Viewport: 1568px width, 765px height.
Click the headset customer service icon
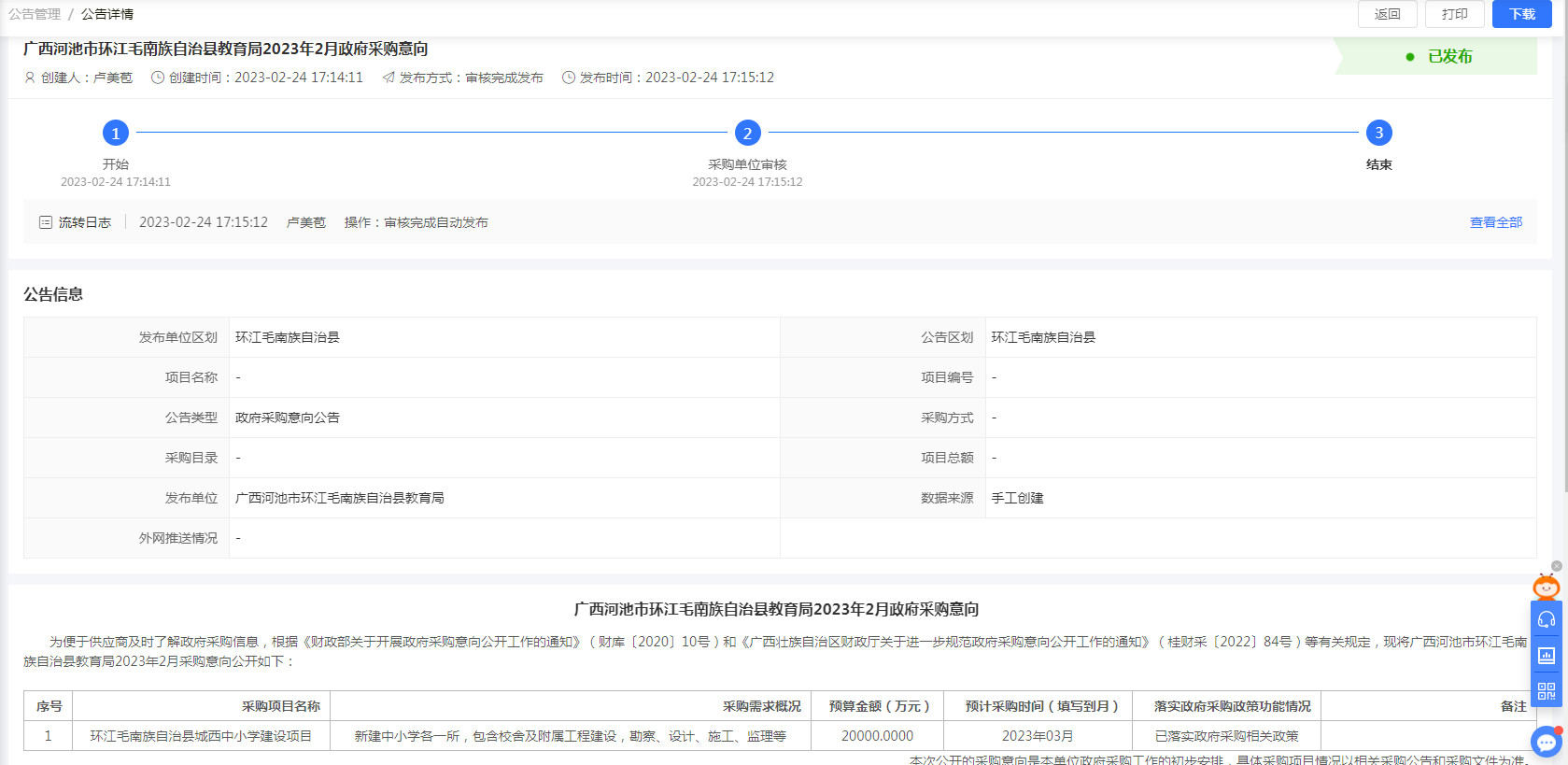(x=1547, y=619)
